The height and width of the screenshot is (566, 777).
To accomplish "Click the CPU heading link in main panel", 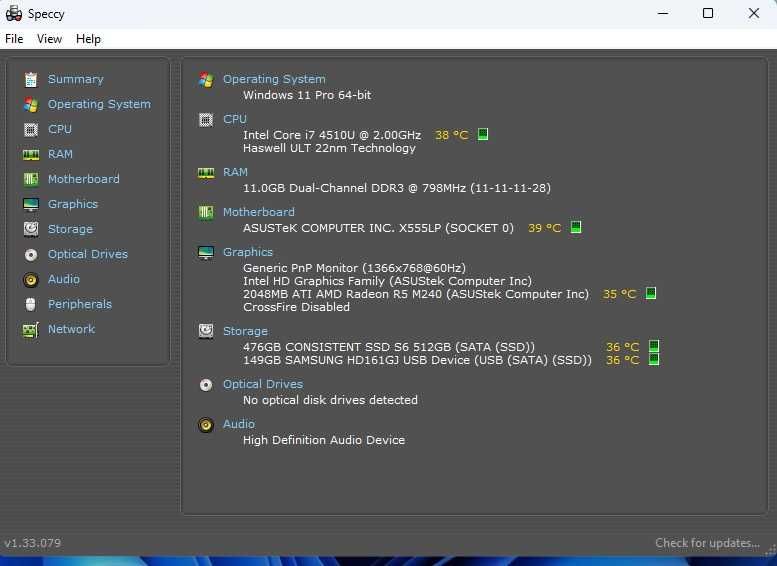I will tap(235, 119).
